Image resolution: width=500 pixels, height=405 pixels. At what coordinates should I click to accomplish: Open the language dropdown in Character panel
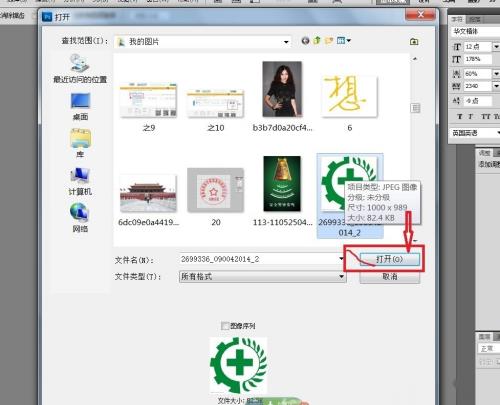[476, 133]
